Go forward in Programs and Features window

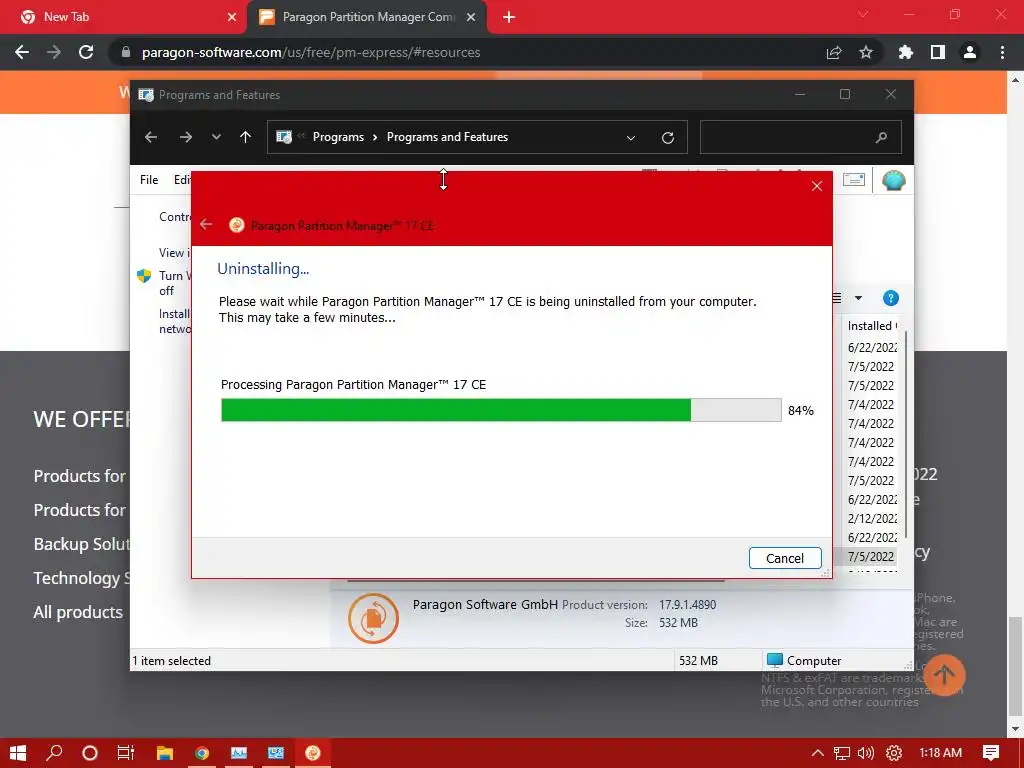coord(186,137)
